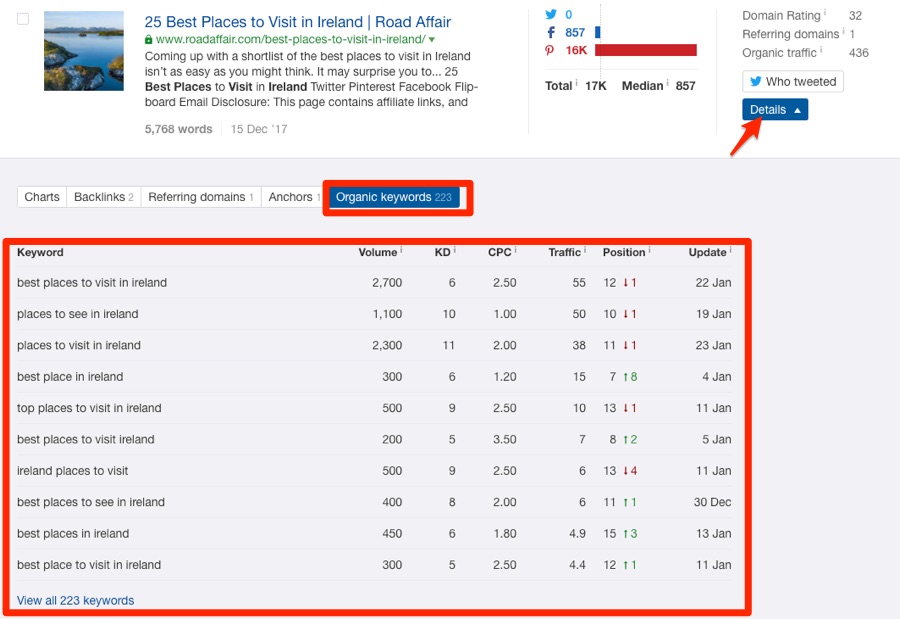Open the 'View all 223 keywords' link
Viewport: 900px width, 619px height.
[x=75, y=601]
